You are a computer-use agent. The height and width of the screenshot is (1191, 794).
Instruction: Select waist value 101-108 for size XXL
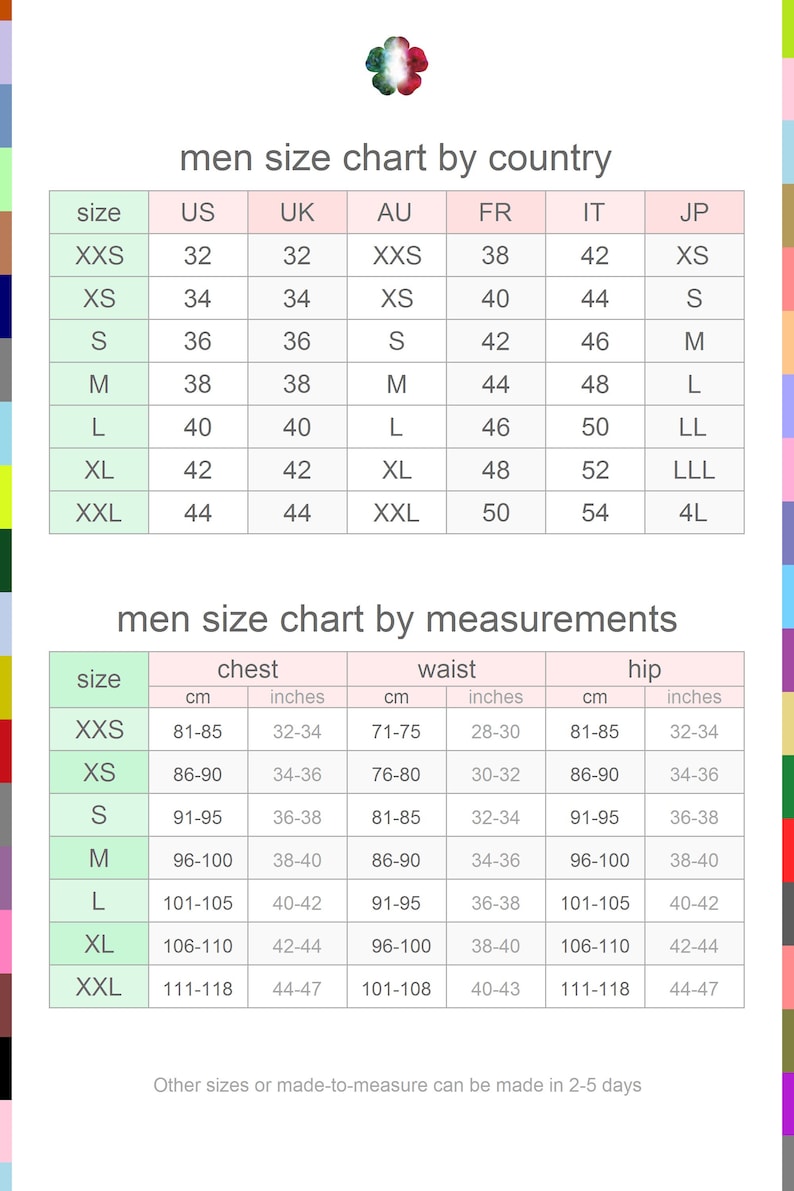click(x=396, y=987)
